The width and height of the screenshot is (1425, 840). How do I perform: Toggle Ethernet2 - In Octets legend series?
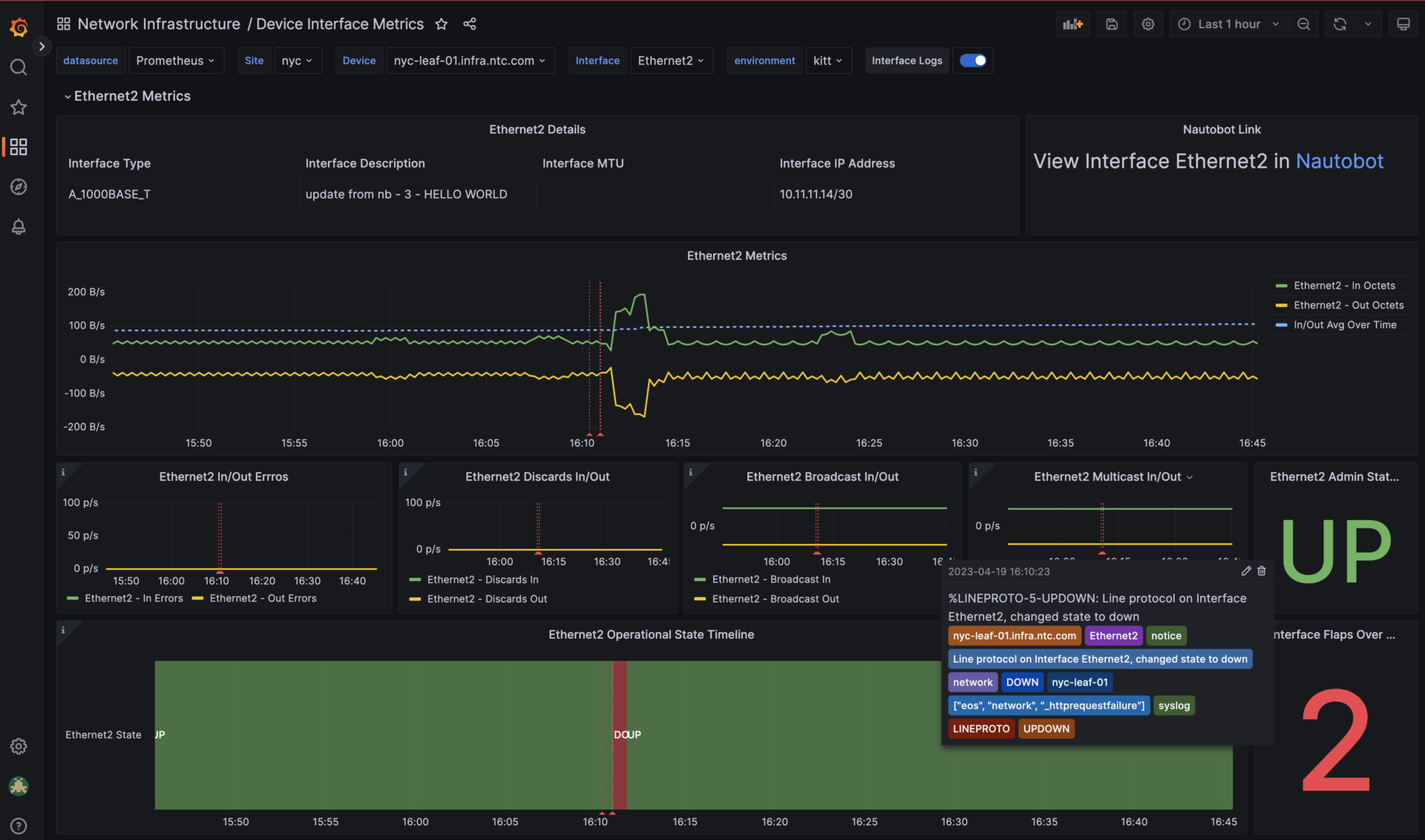coord(1344,286)
